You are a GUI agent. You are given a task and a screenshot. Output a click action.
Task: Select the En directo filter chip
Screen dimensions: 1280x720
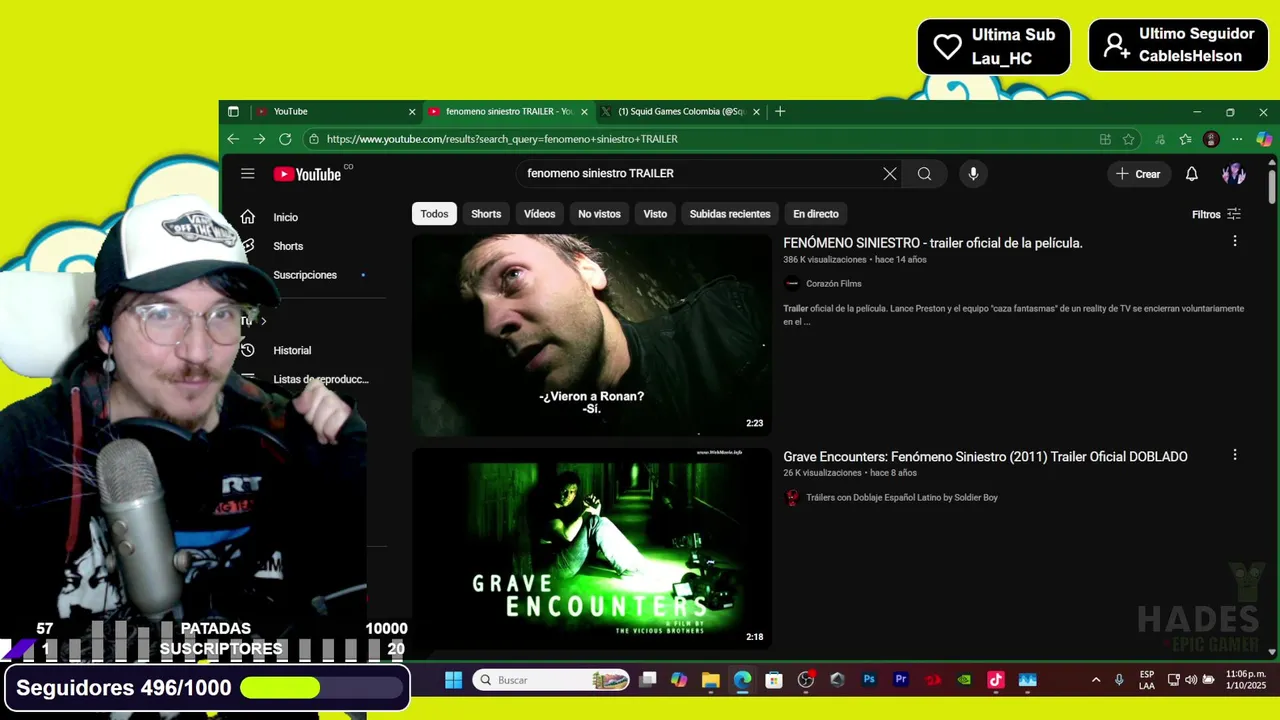(x=816, y=214)
